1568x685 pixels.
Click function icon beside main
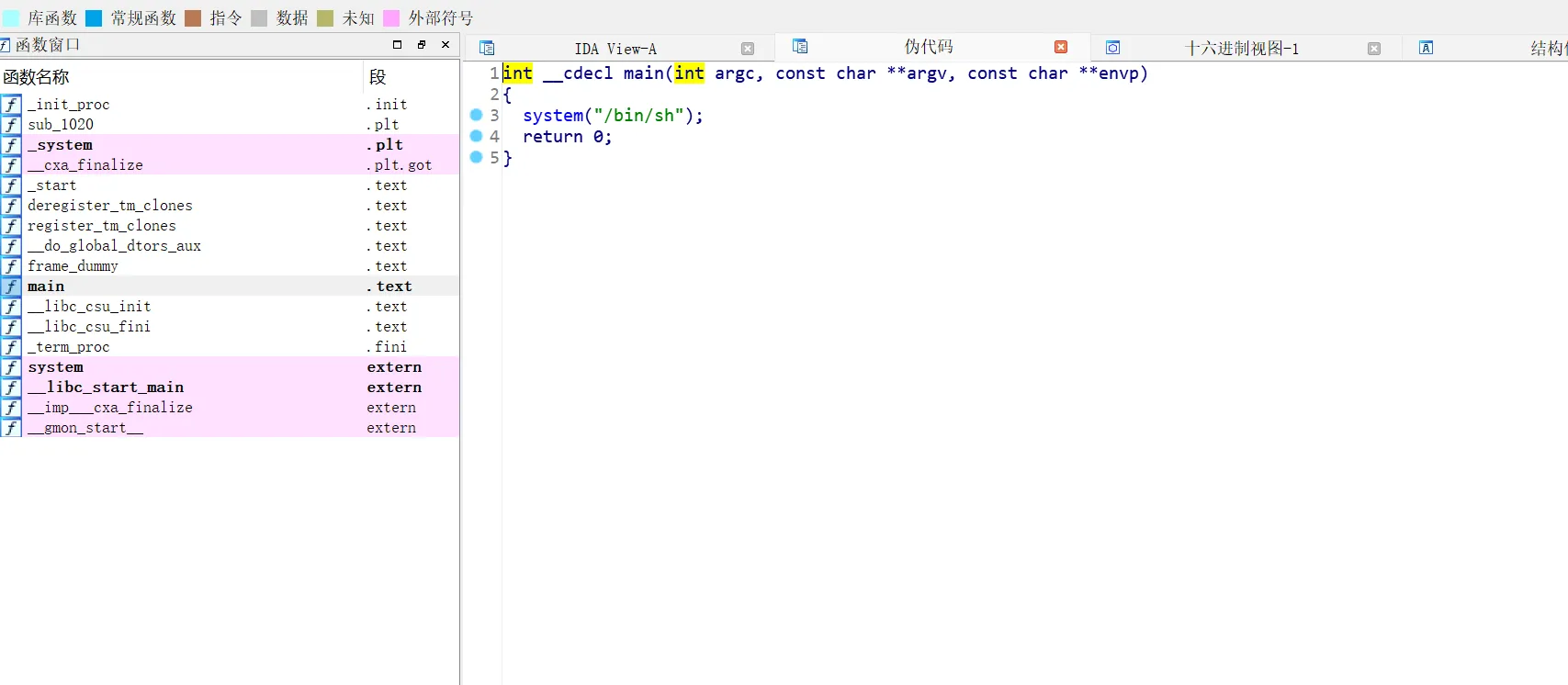coord(11,286)
